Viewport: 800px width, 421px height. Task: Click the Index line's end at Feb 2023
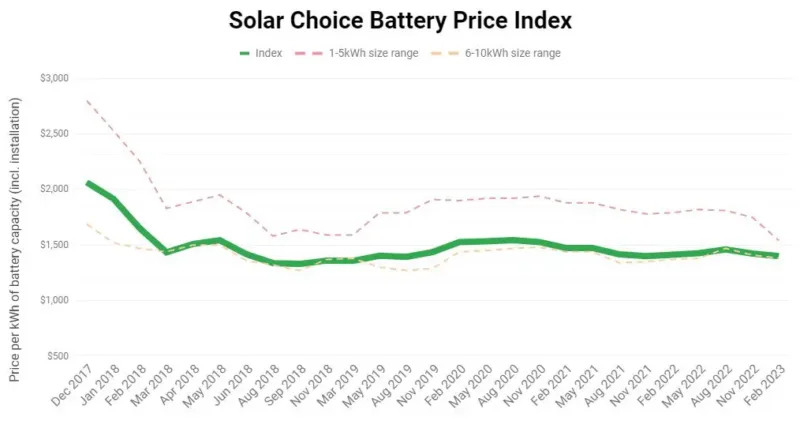click(777, 256)
